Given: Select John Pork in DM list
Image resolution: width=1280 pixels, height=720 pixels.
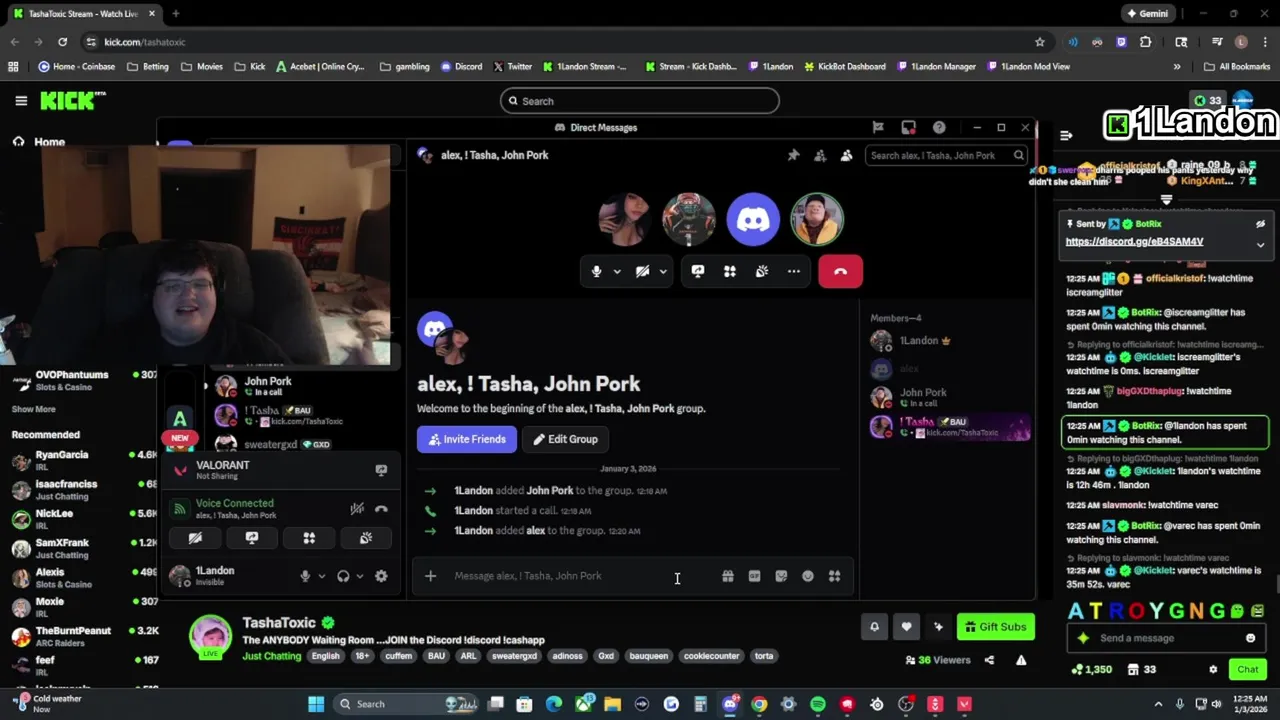Looking at the screenshot, I should (300, 386).
